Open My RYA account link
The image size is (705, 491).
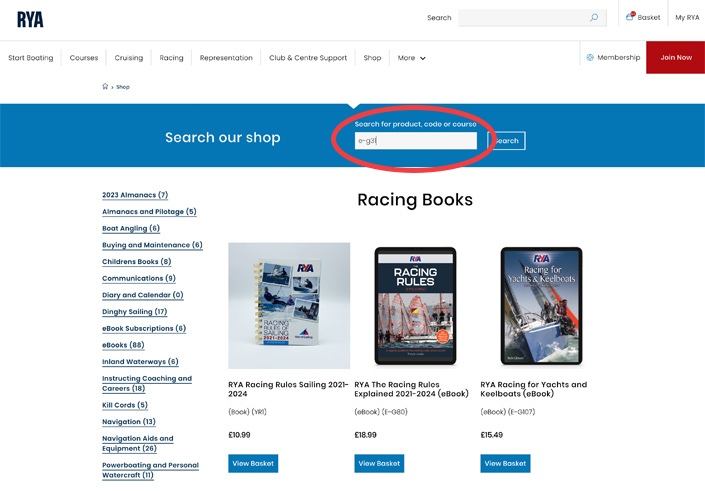(687, 18)
